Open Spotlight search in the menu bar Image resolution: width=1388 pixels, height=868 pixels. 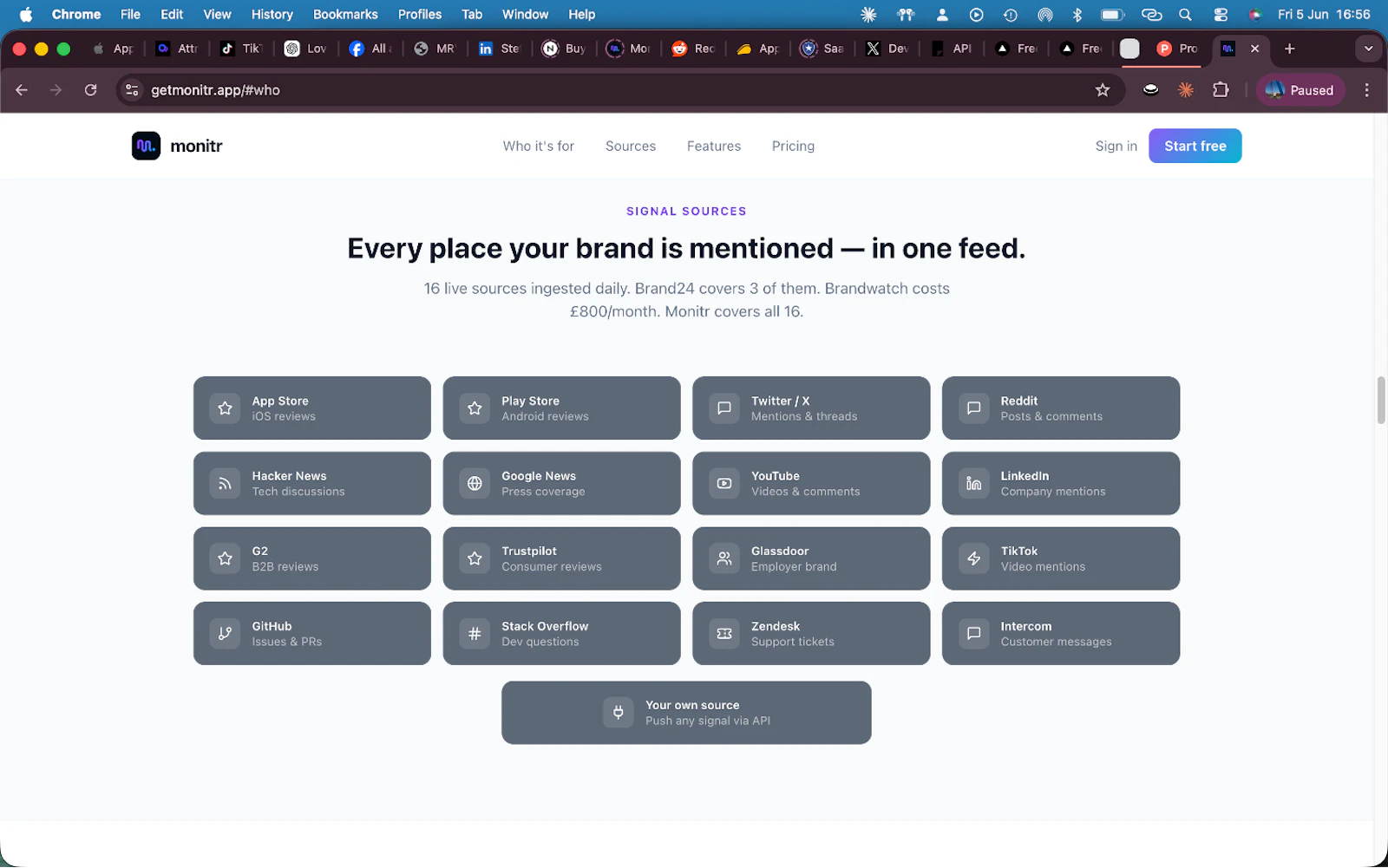click(1185, 15)
